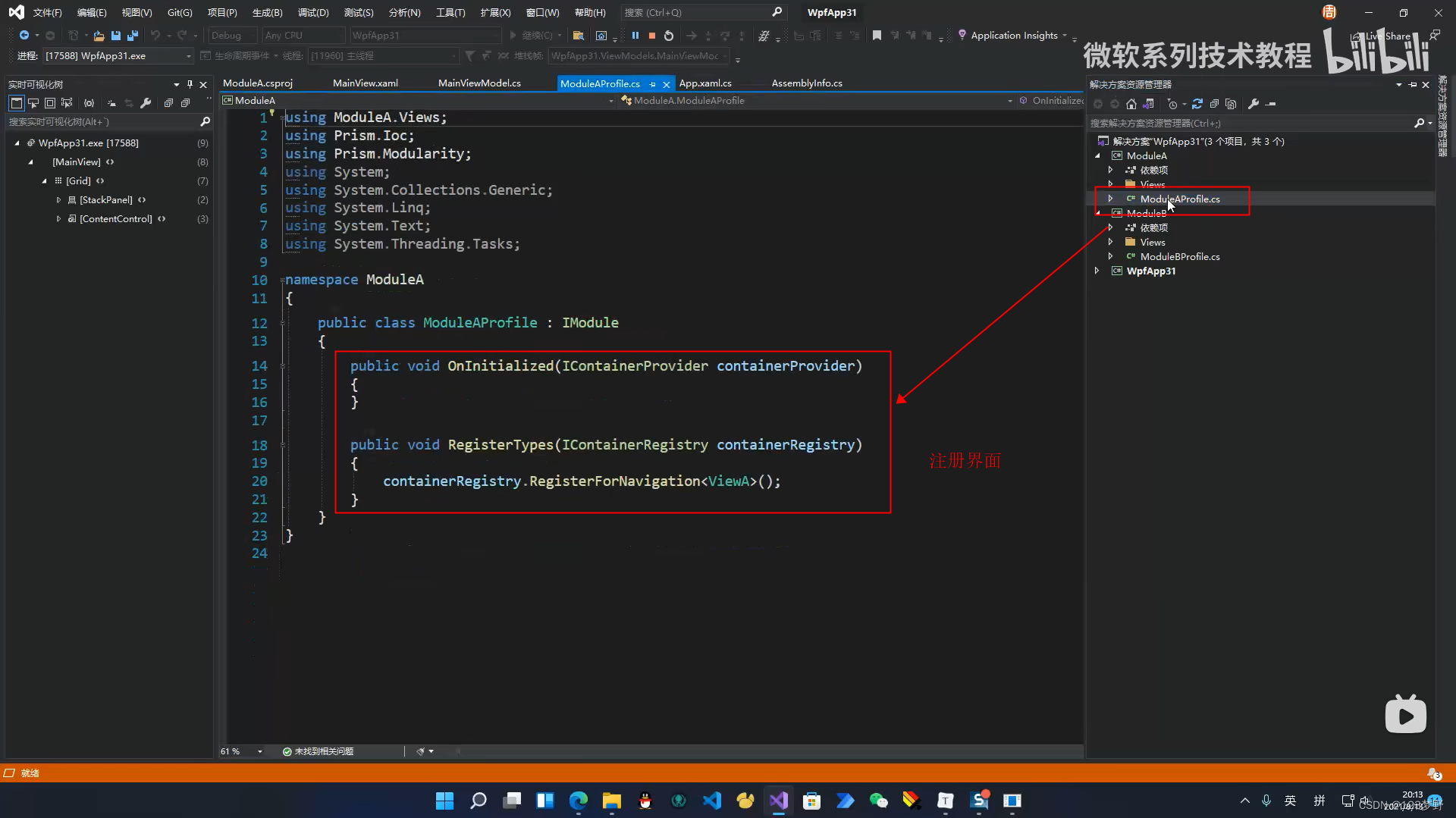
Task: Close the ModuleAProfile.cs tab
Action: 667,84
